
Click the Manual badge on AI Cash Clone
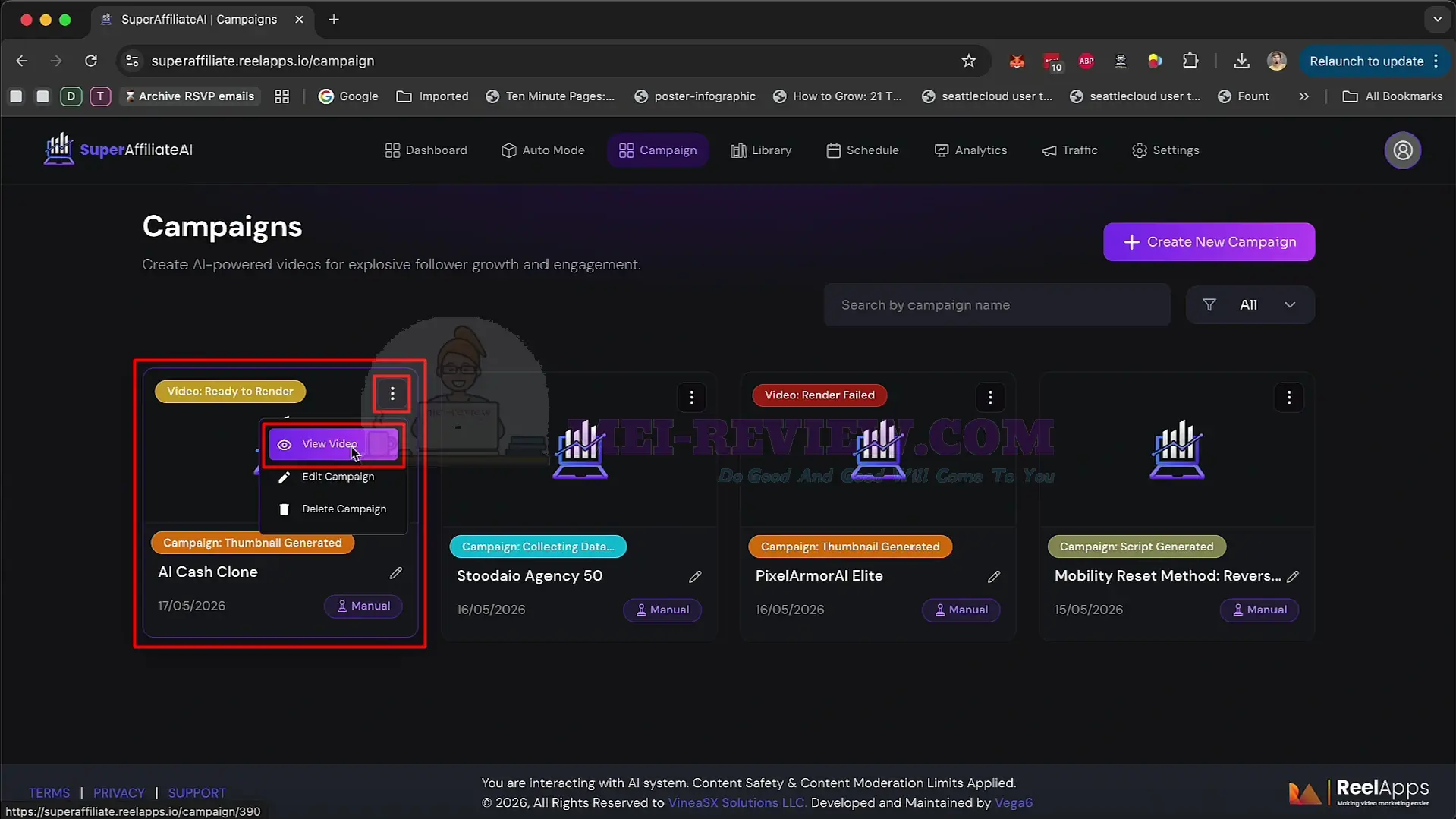(363, 606)
